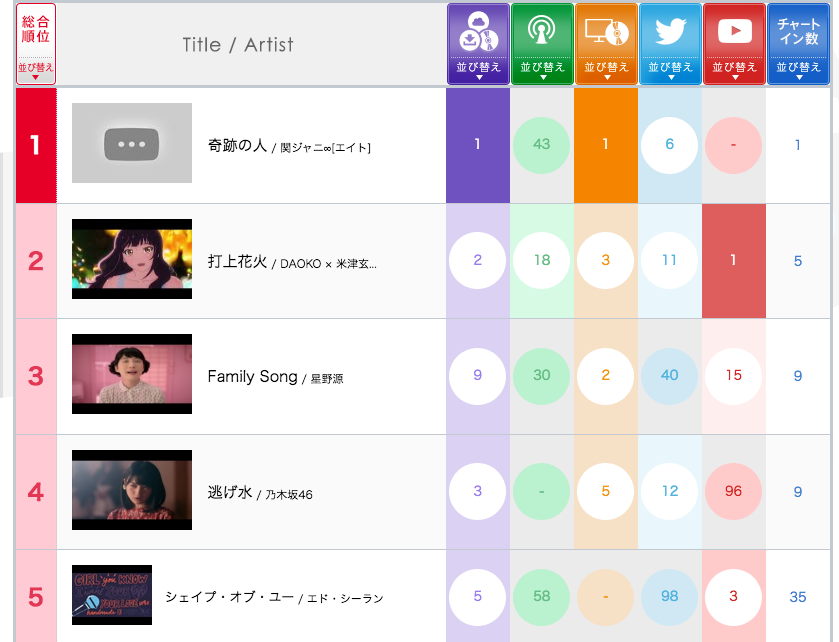This screenshot has width=839, height=642.
Task: Click YouTube rank 96 circle for 逃げ水
Action: 733,491
